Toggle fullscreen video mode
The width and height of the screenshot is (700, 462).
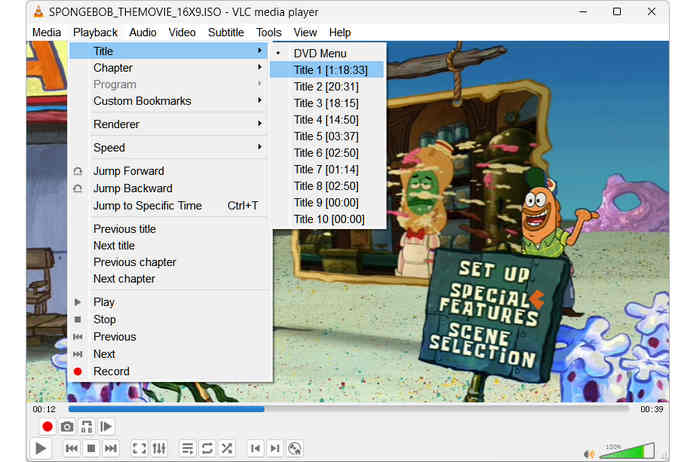[x=139, y=448]
